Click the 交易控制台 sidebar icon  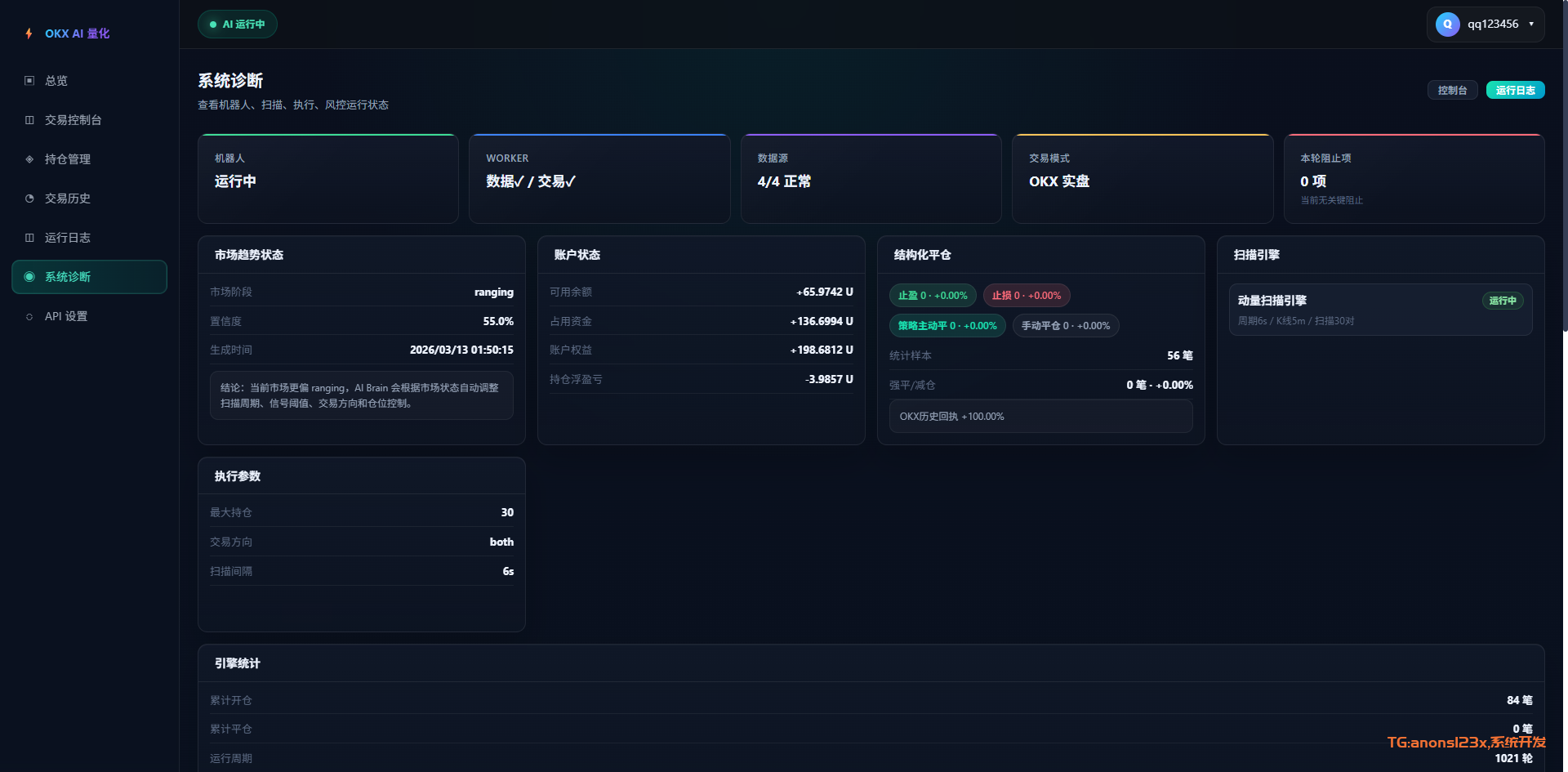[29, 120]
